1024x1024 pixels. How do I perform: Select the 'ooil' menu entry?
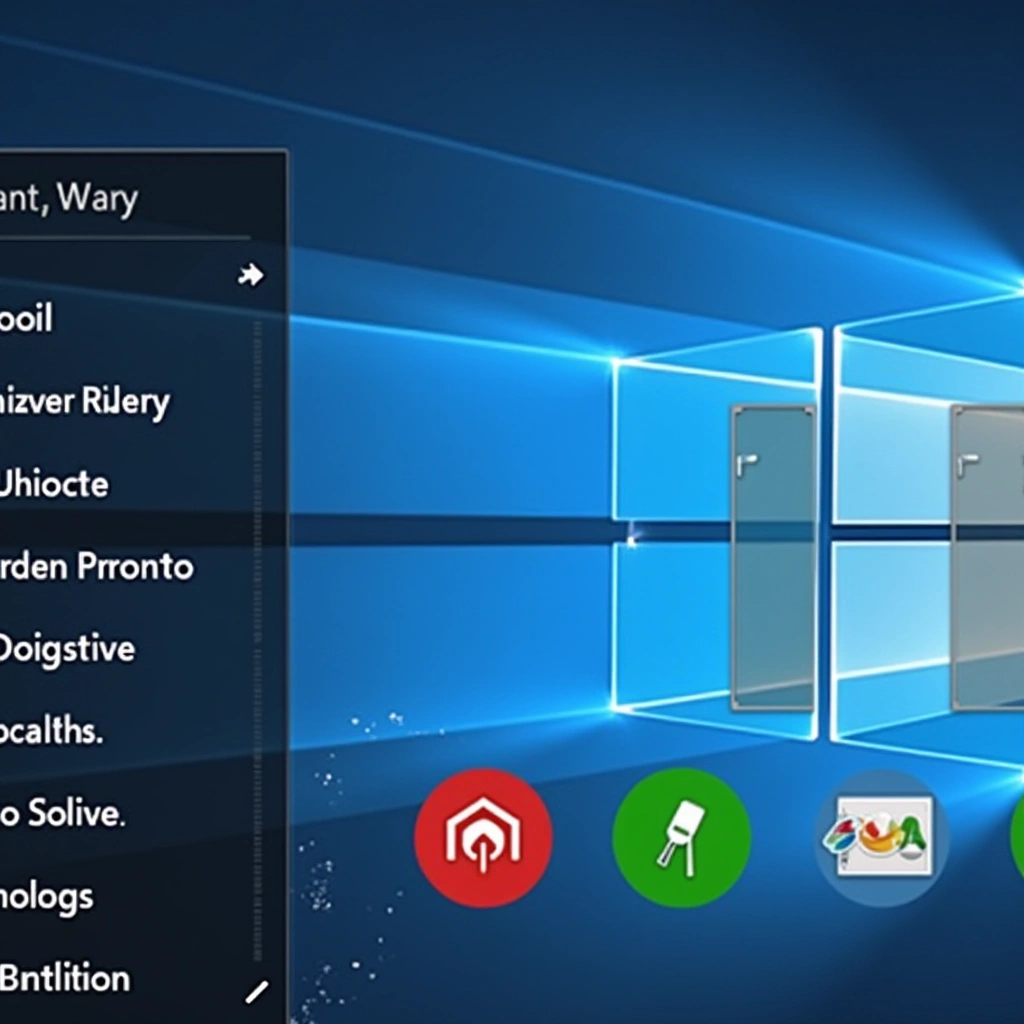coord(26,318)
